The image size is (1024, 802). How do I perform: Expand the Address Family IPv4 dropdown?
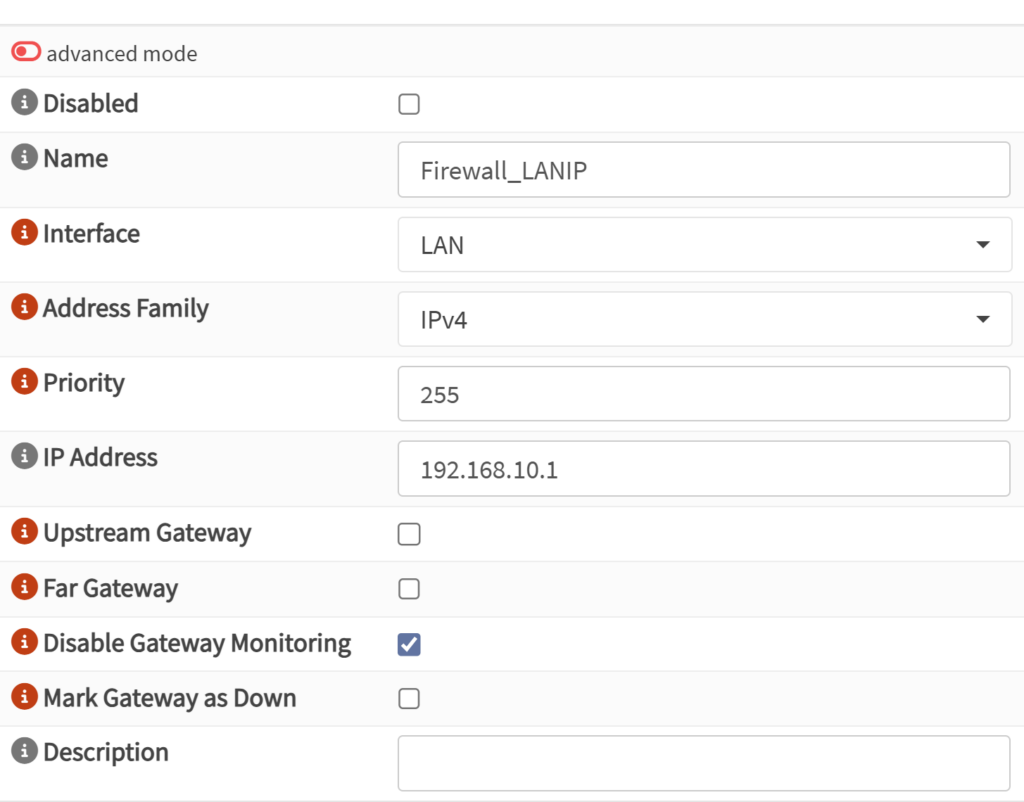[x=704, y=320]
